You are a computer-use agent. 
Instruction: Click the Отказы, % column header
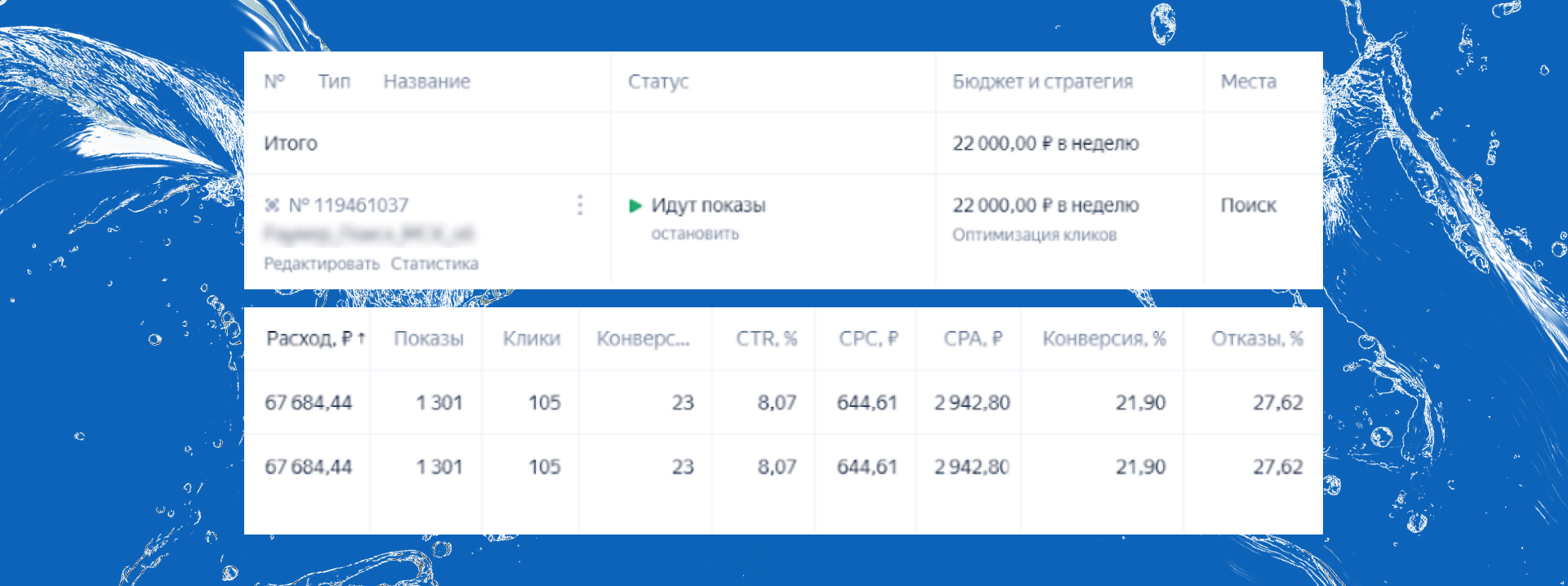coord(1256,338)
